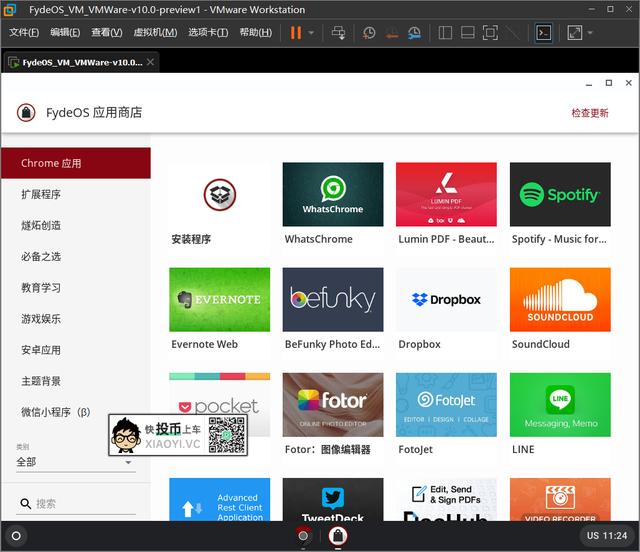Open the Spotify app thumbnail

560,194
